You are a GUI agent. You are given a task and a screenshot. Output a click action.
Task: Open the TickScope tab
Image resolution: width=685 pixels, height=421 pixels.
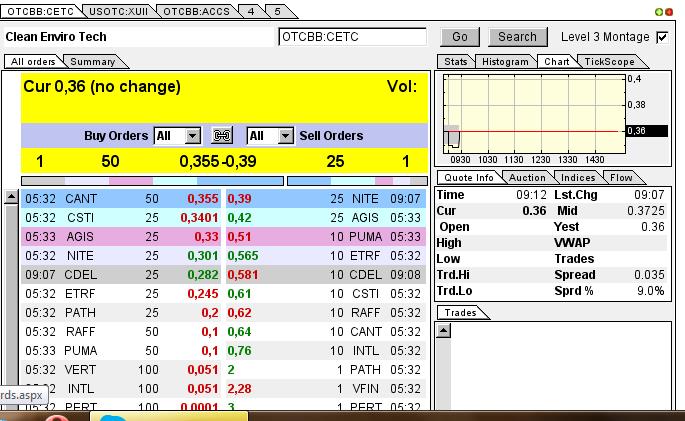pyautogui.click(x=609, y=62)
